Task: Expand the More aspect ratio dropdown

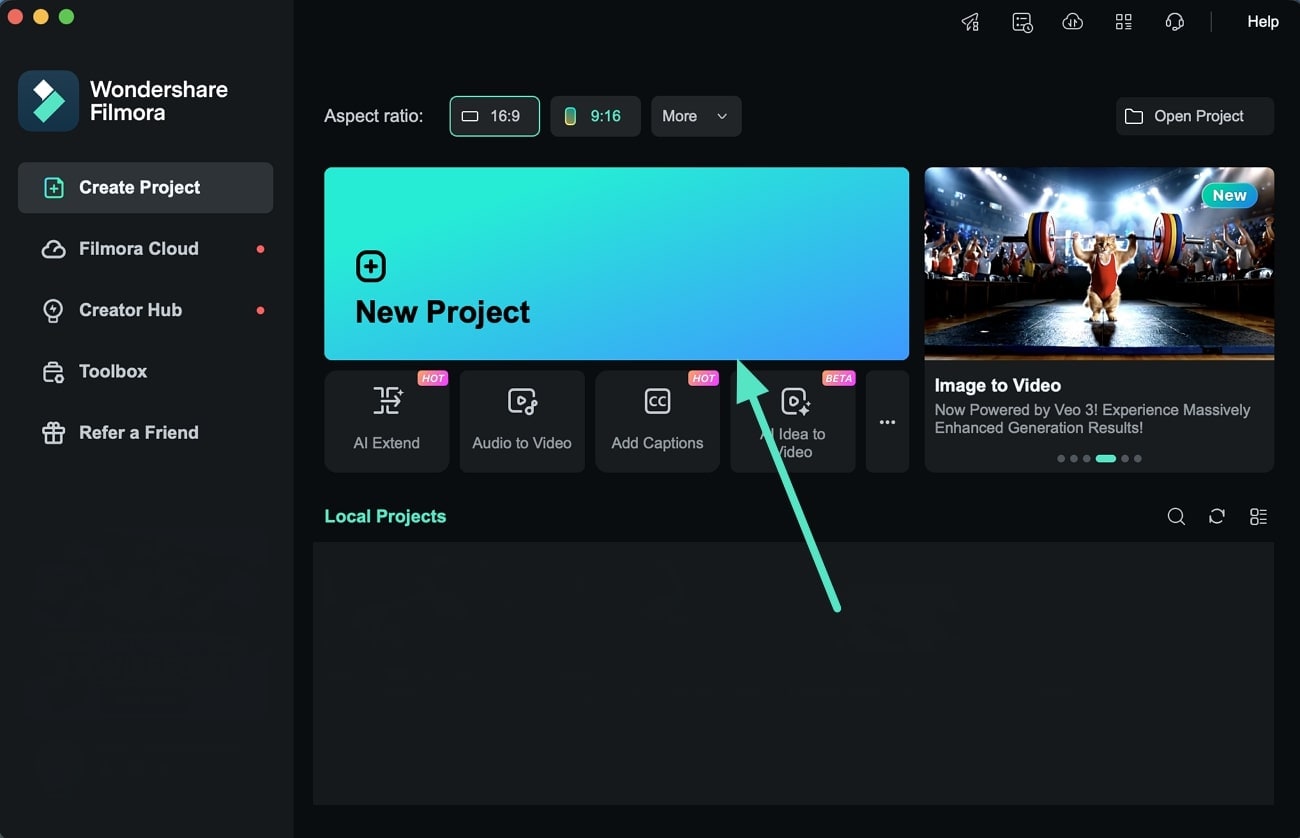Action: point(696,116)
